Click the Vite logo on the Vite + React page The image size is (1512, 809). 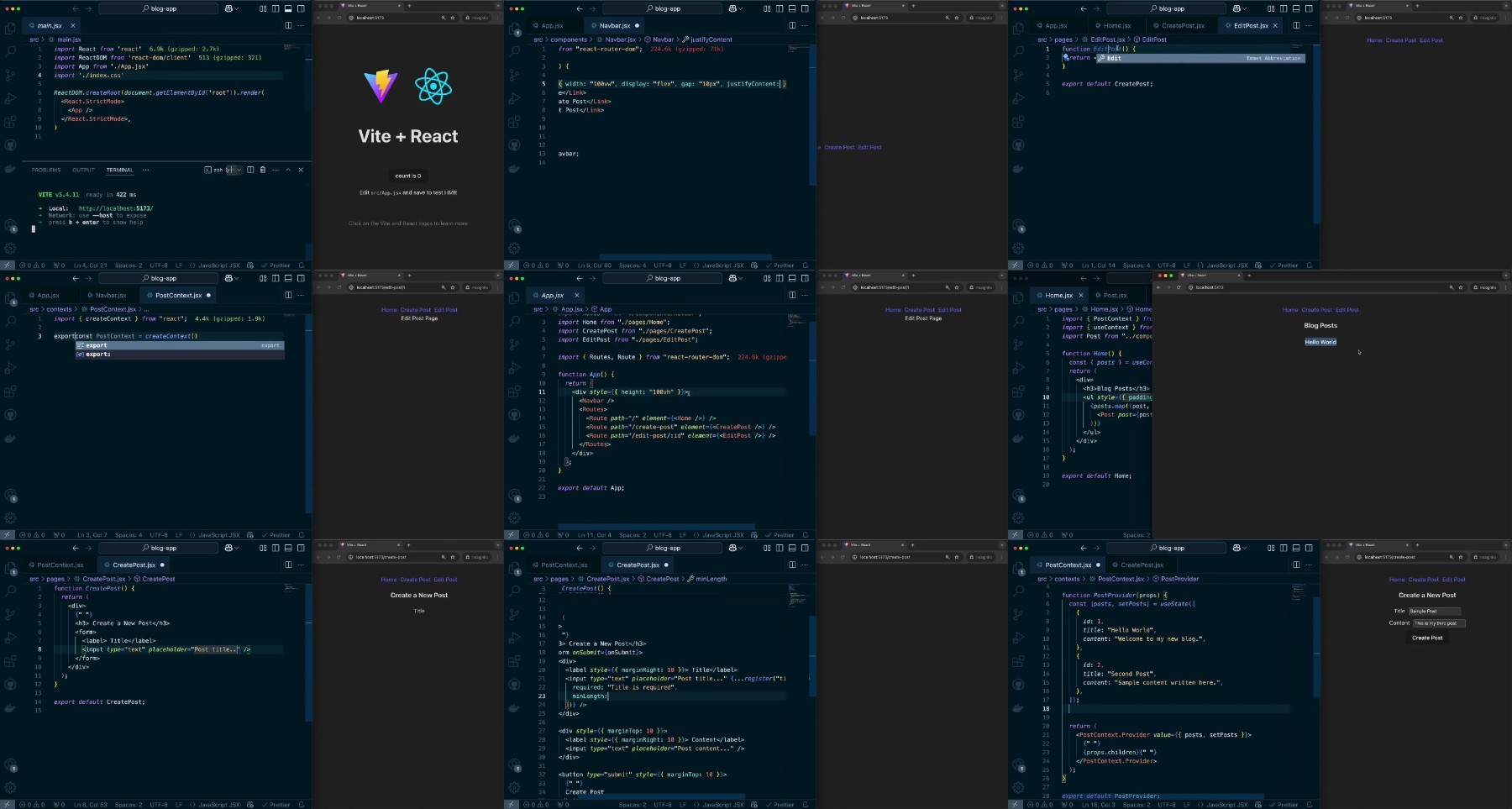tap(381, 87)
